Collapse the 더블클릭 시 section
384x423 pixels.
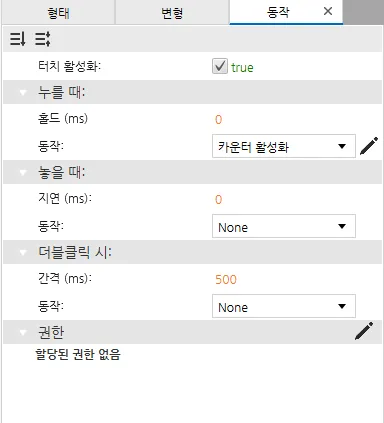click(23, 252)
